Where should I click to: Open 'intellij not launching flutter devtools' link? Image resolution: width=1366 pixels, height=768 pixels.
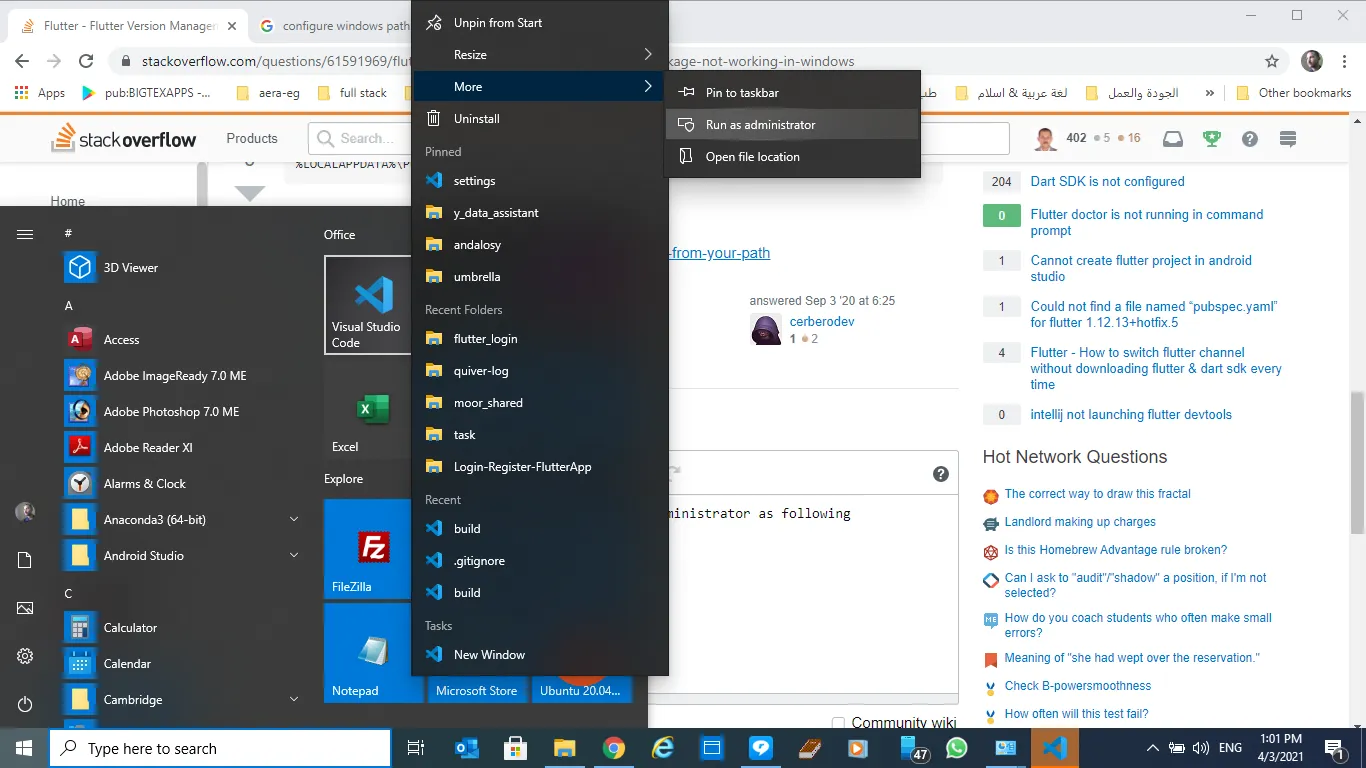[x=1131, y=415]
